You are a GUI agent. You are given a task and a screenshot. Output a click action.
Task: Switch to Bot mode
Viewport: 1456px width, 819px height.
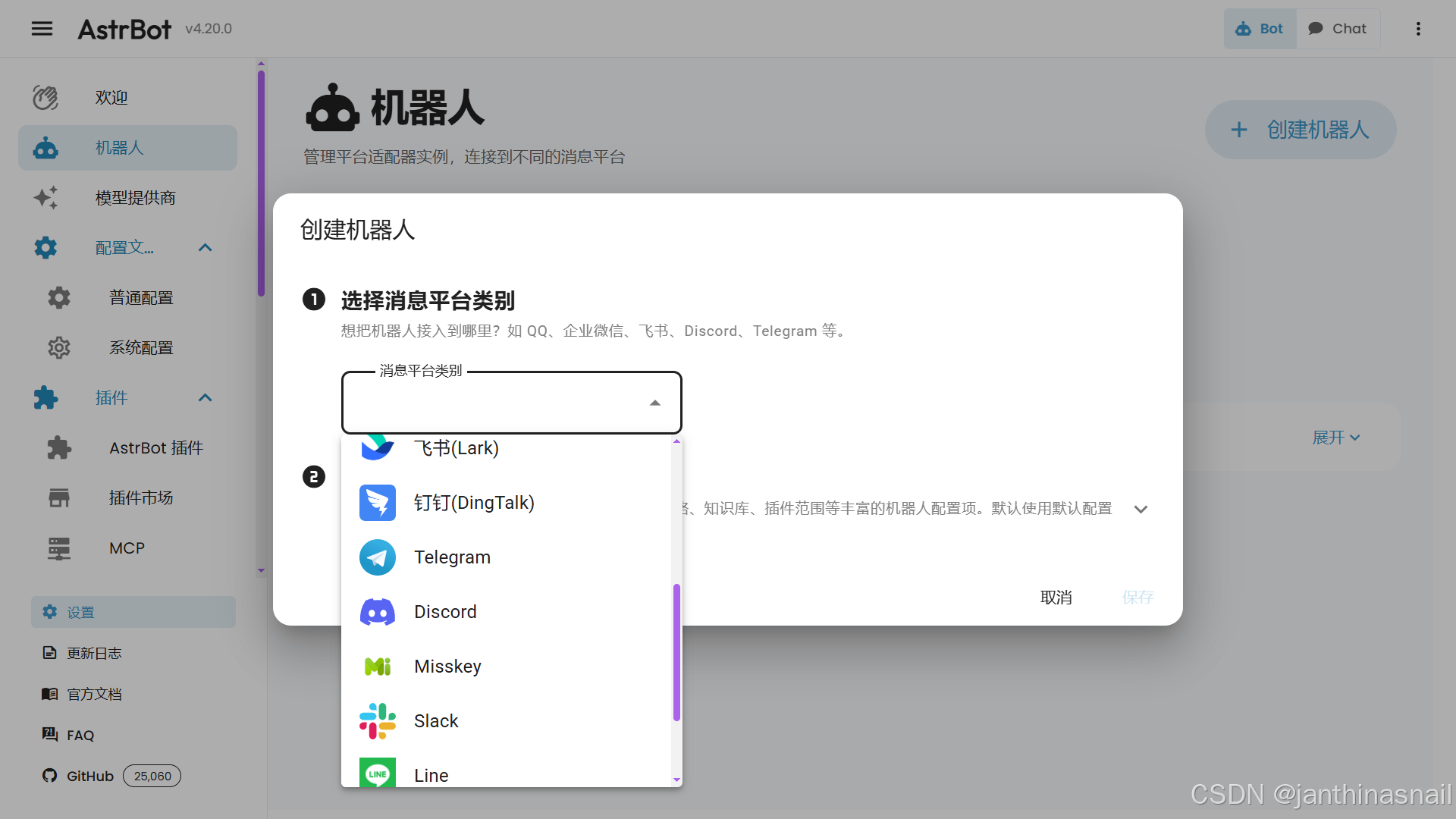[x=1260, y=29]
